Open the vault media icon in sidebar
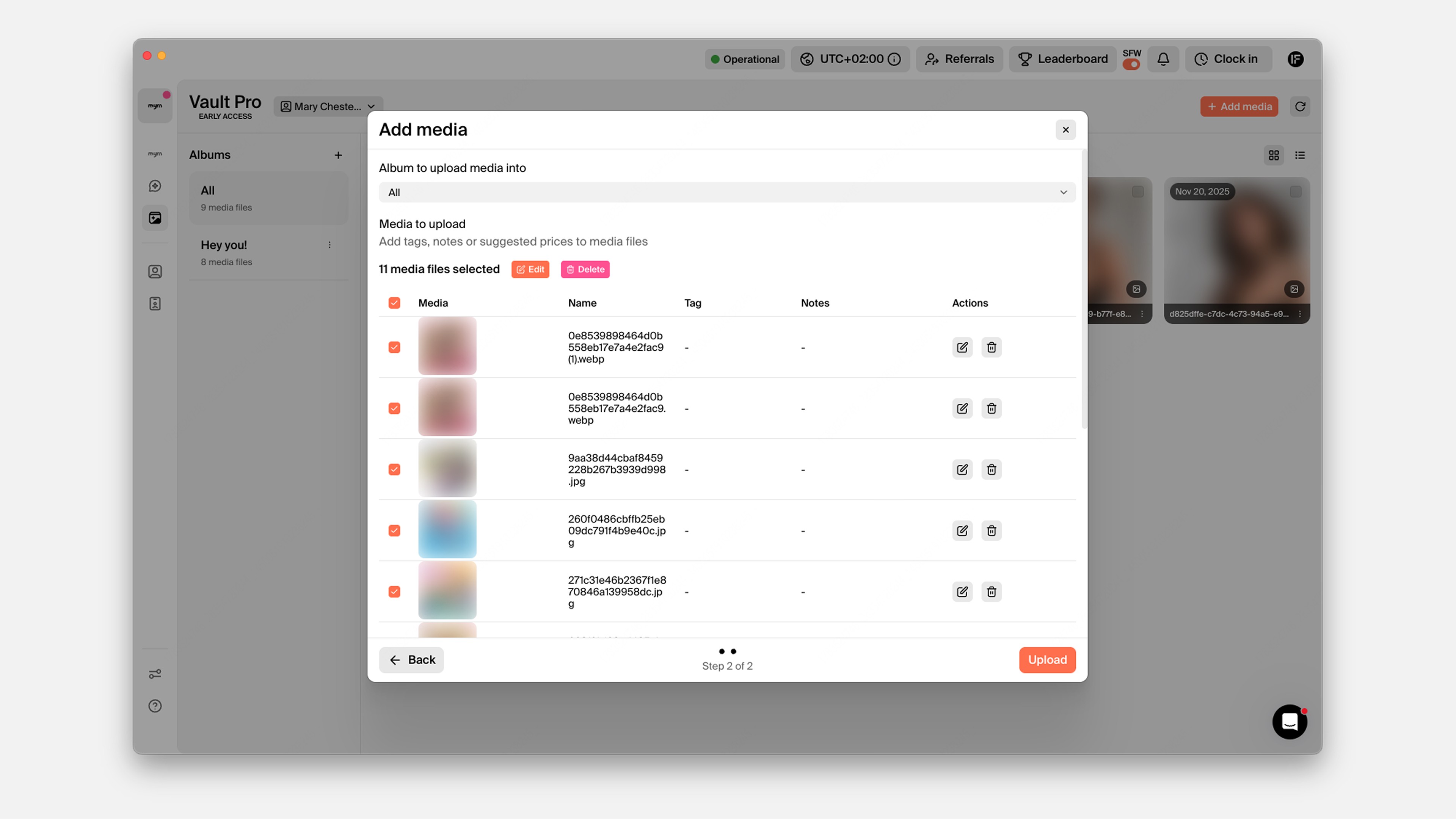This screenshot has width=1456, height=819. tap(155, 218)
